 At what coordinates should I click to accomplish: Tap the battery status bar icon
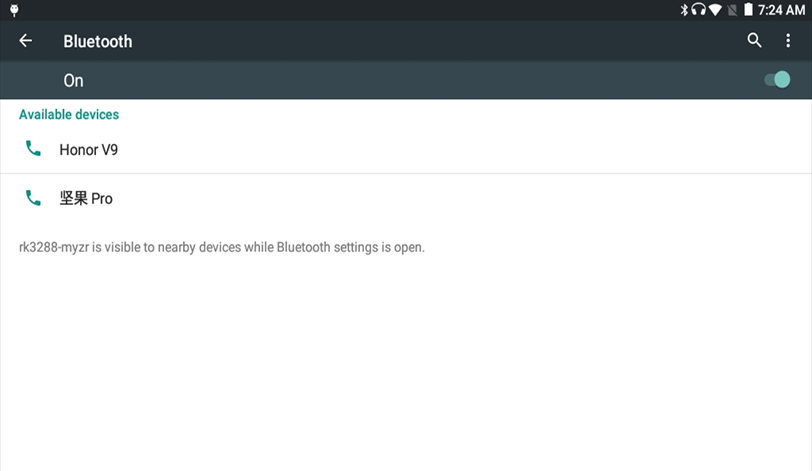pos(748,9)
